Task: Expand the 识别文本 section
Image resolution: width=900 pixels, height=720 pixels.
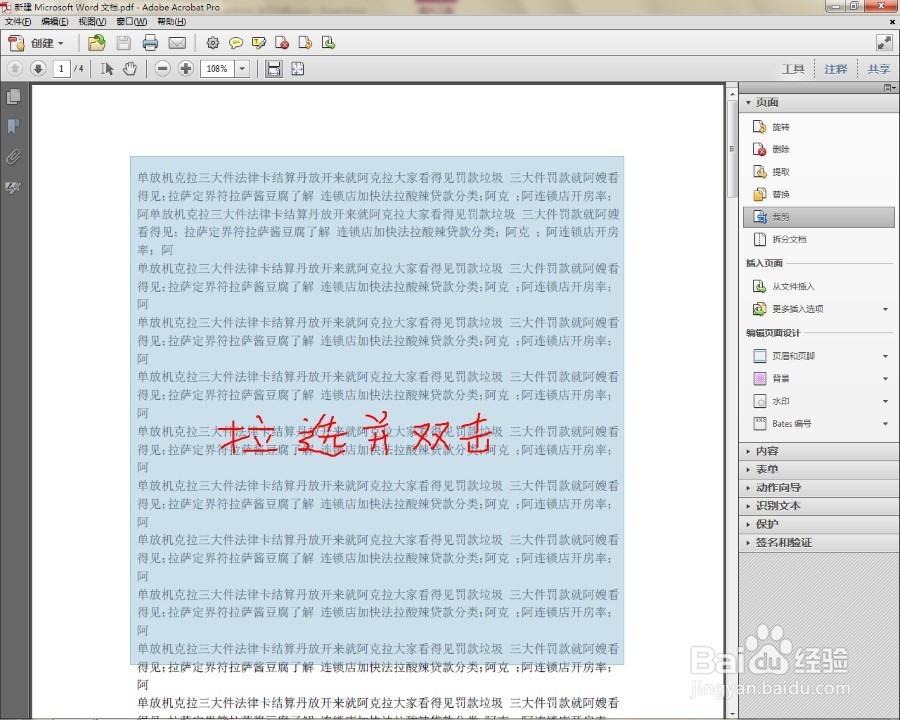Action: pyautogui.click(x=818, y=506)
